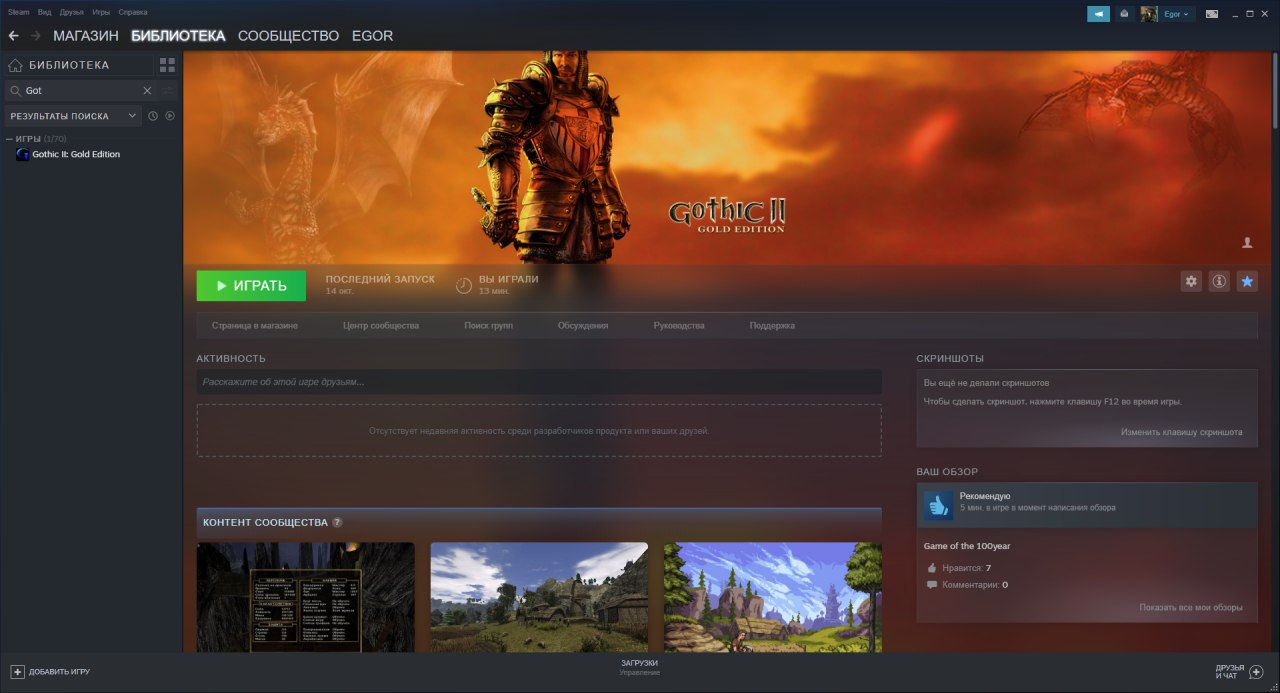The image size is (1280, 693).
Task: Select Gothic II: Gold Edition in list
Action: click(x=76, y=154)
